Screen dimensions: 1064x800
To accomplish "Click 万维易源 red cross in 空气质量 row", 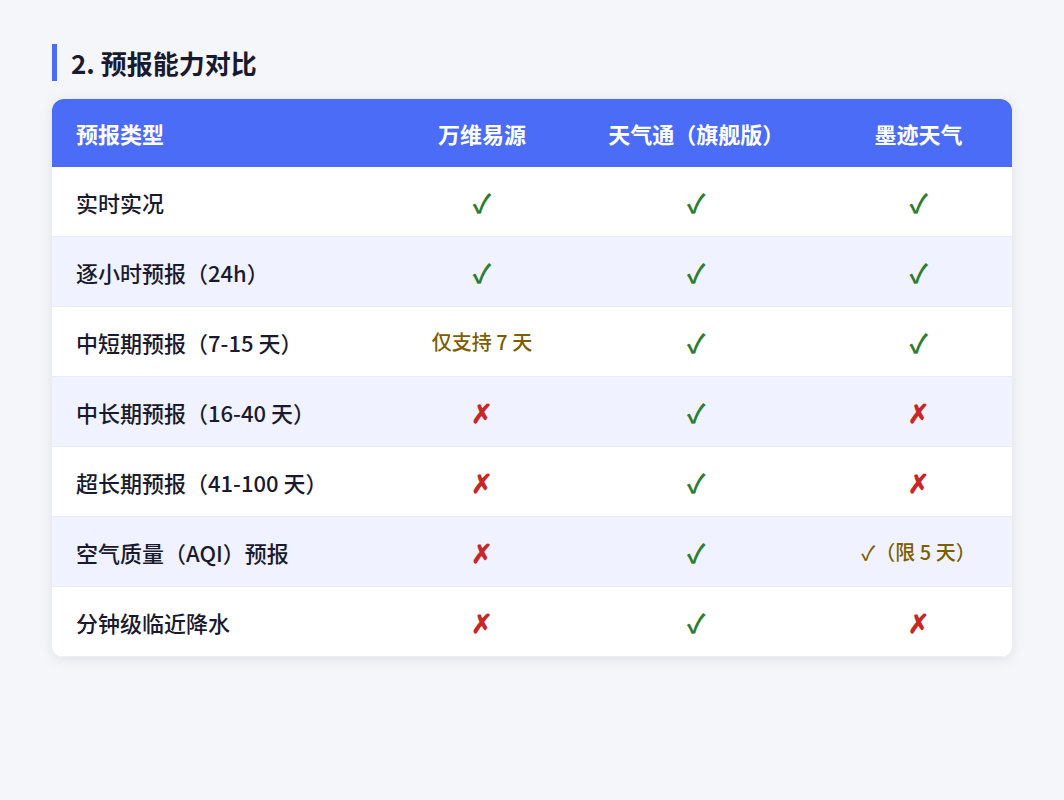I will 482,554.
